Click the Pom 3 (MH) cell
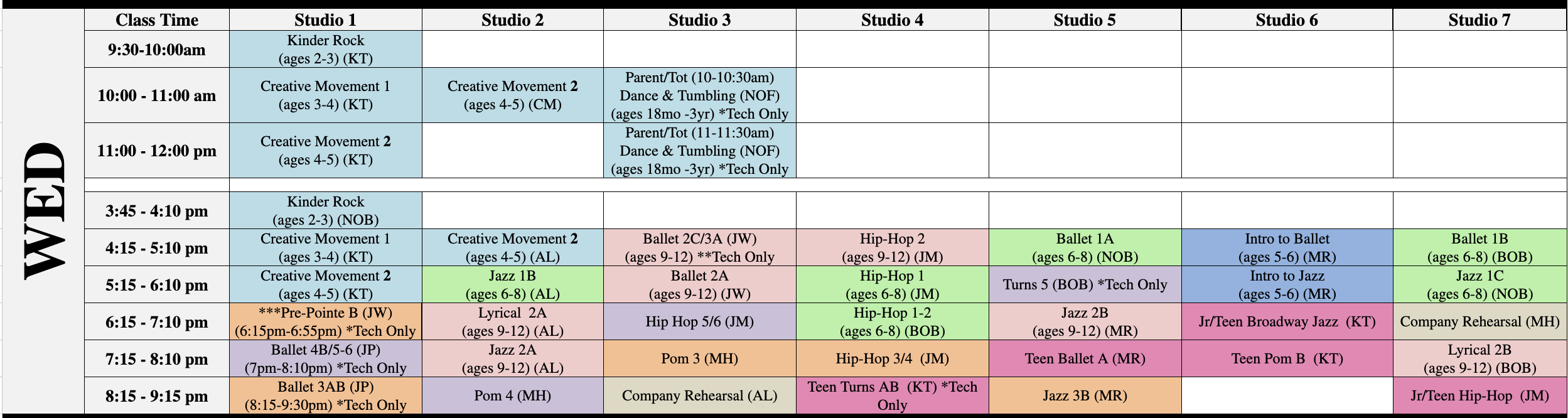This screenshot has width=1568, height=418. [699, 359]
